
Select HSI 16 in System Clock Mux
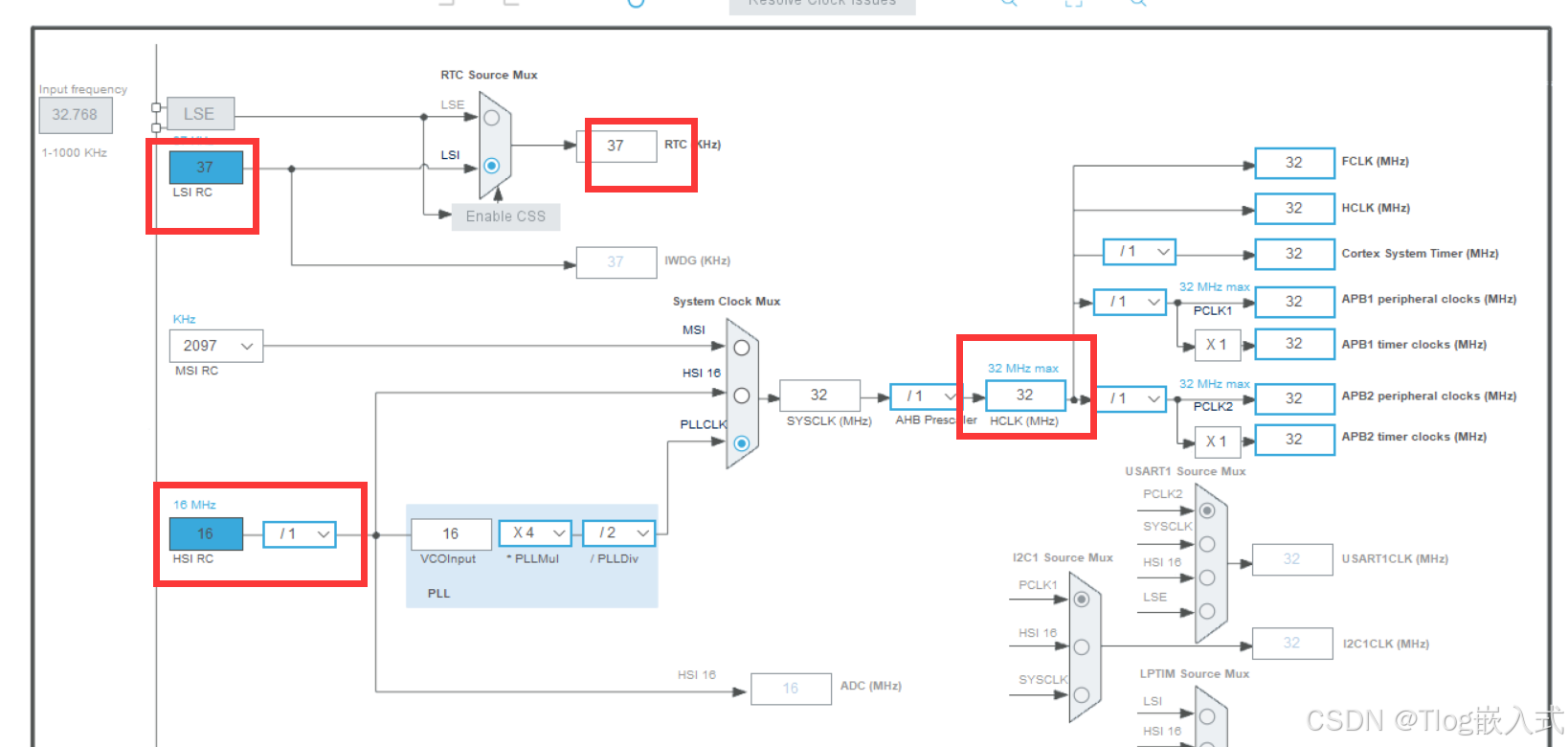(x=741, y=396)
